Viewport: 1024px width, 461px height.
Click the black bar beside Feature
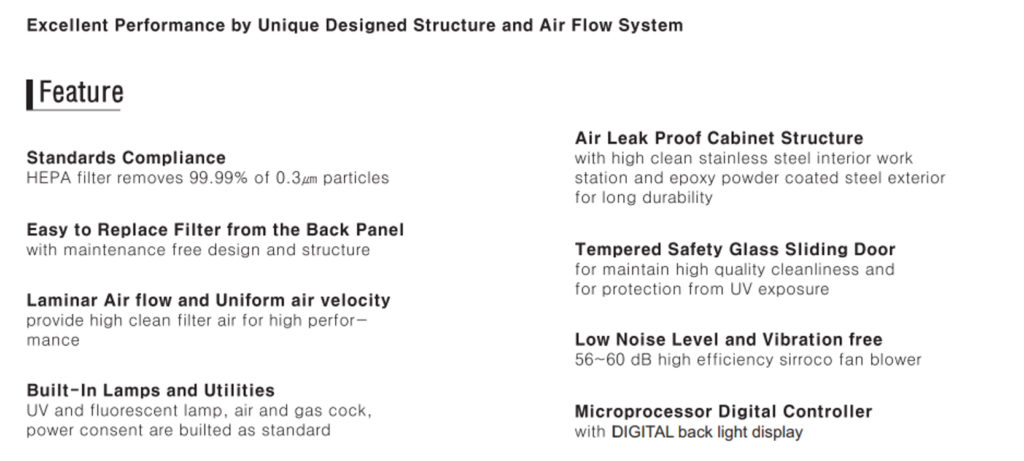pos(30,93)
